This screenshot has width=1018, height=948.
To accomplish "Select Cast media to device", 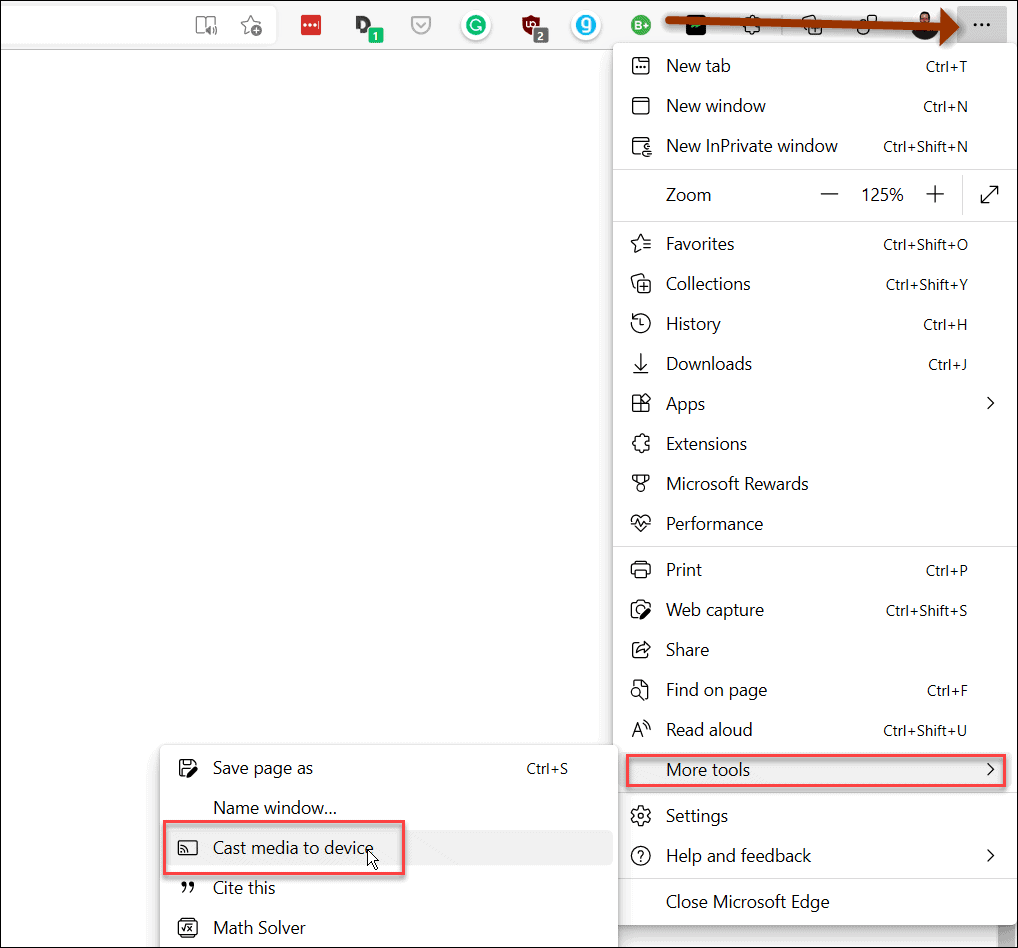I will pyautogui.click(x=293, y=848).
